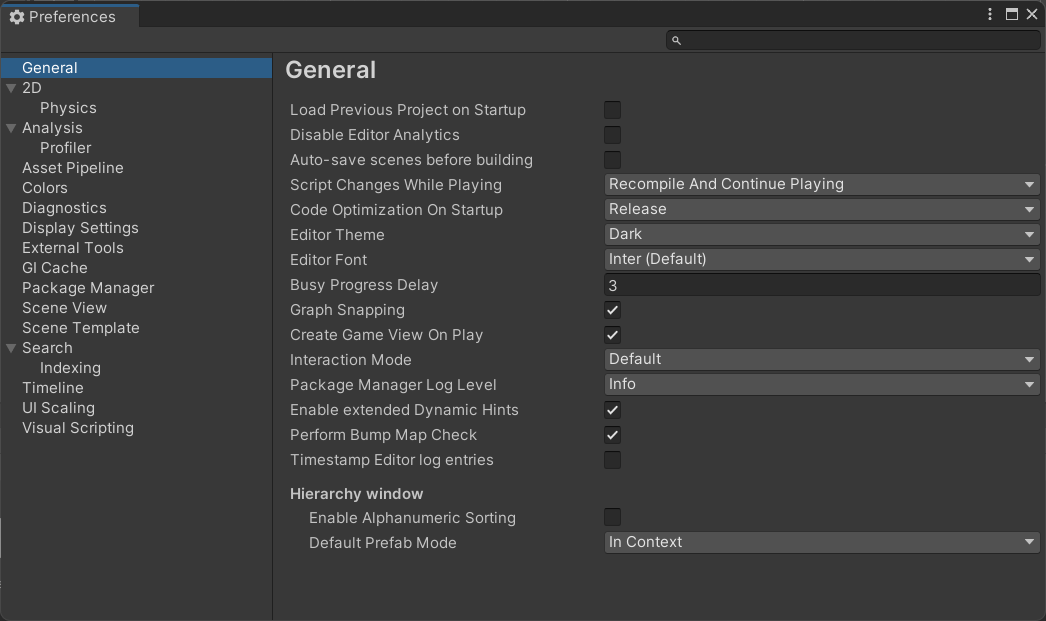Select External Tools in the sidebar
1046x621 pixels.
pyautogui.click(x=73, y=248)
